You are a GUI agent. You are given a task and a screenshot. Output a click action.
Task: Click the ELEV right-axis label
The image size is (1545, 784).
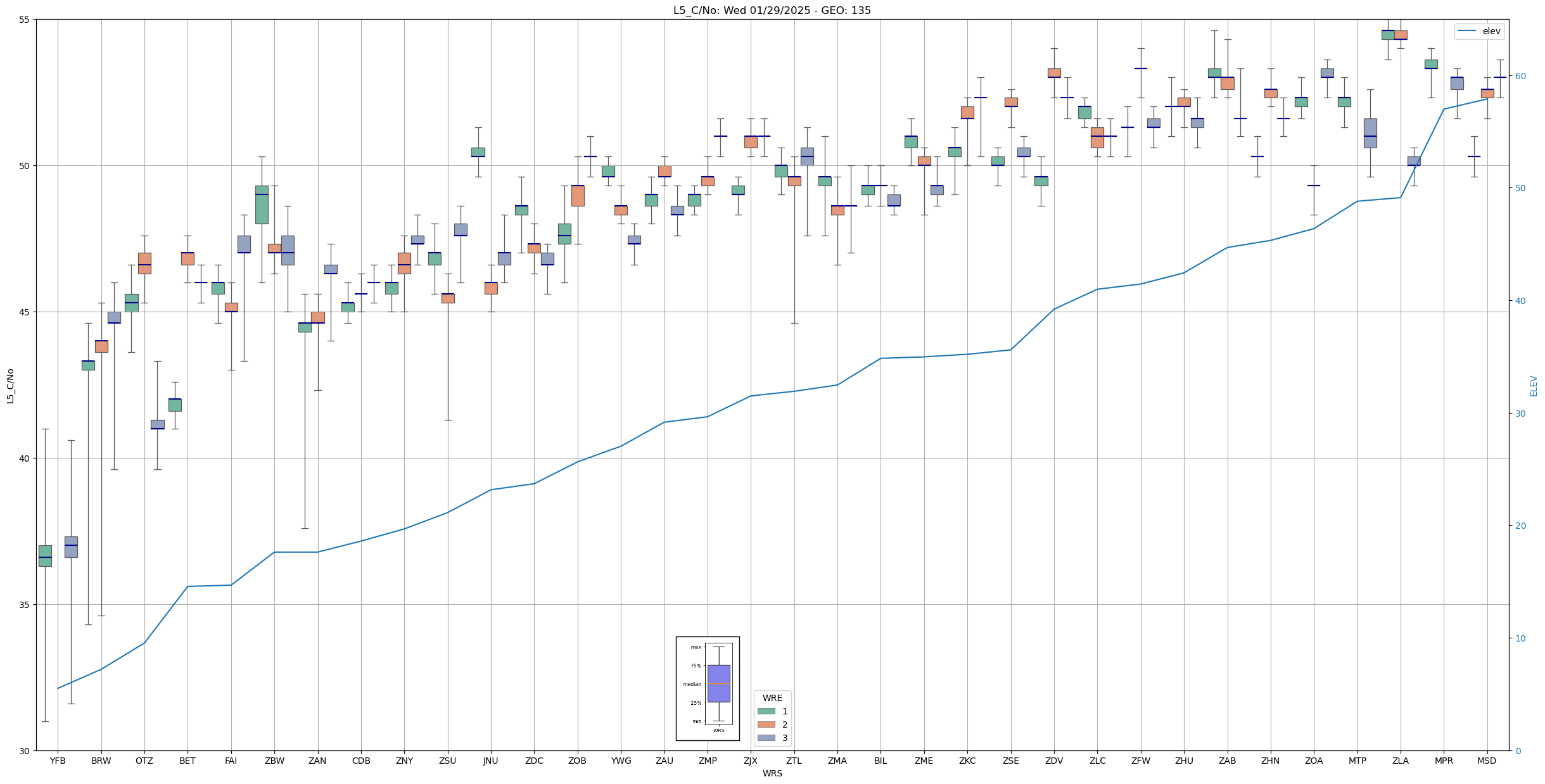[1534, 385]
